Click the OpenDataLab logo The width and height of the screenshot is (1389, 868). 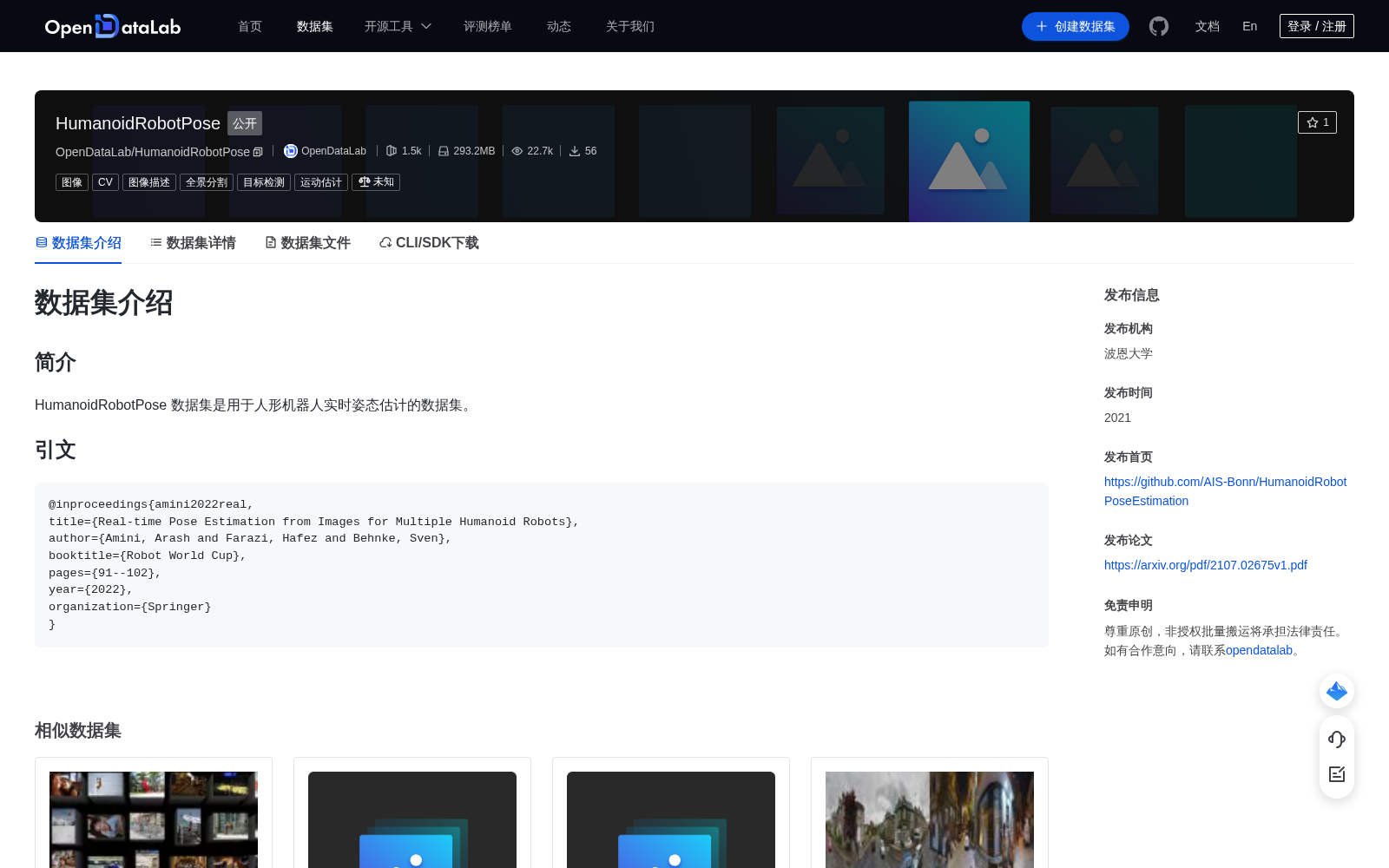click(x=113, y=26)
